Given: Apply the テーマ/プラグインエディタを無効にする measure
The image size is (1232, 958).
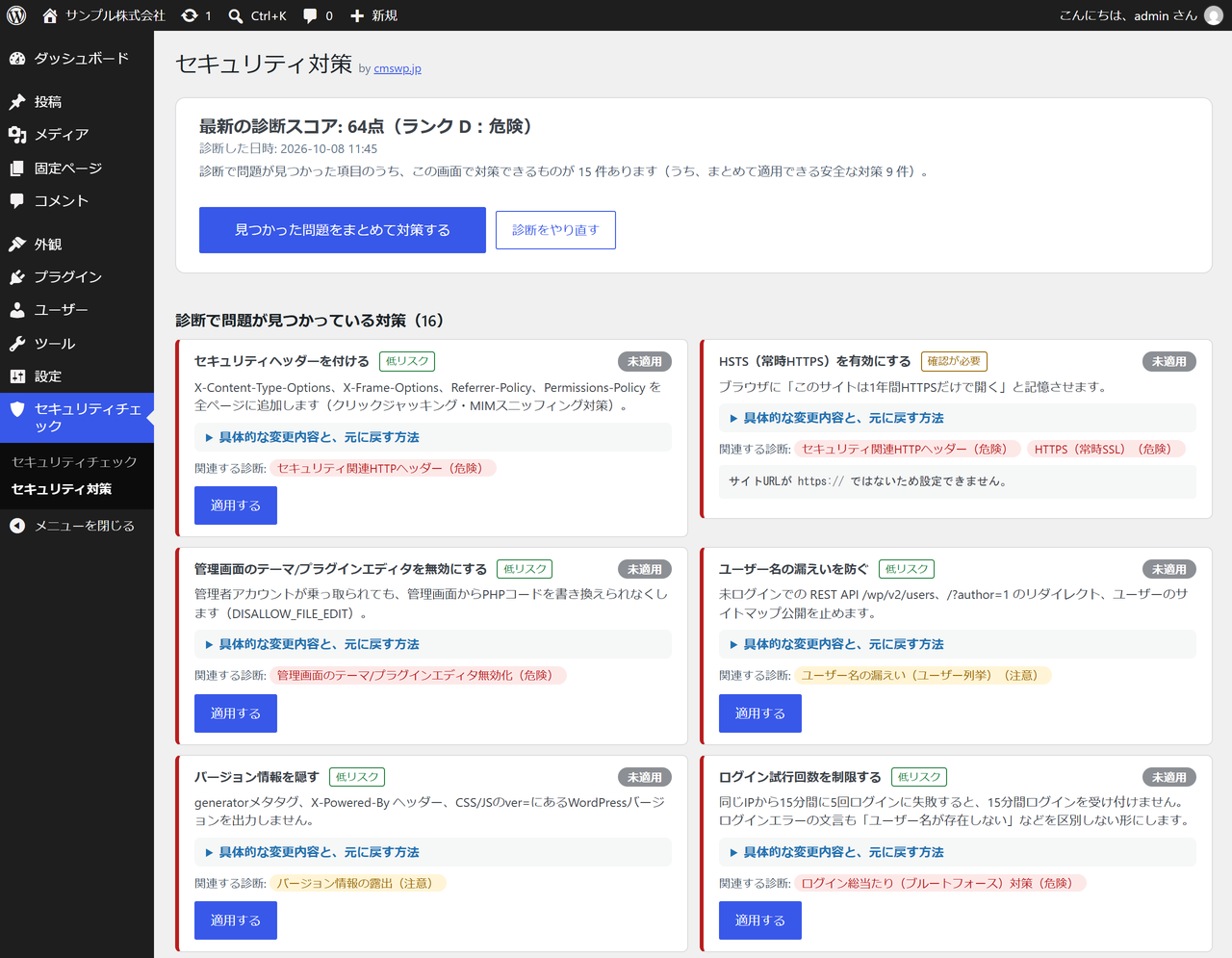Looking at the screenshot, I should [236, 713].
